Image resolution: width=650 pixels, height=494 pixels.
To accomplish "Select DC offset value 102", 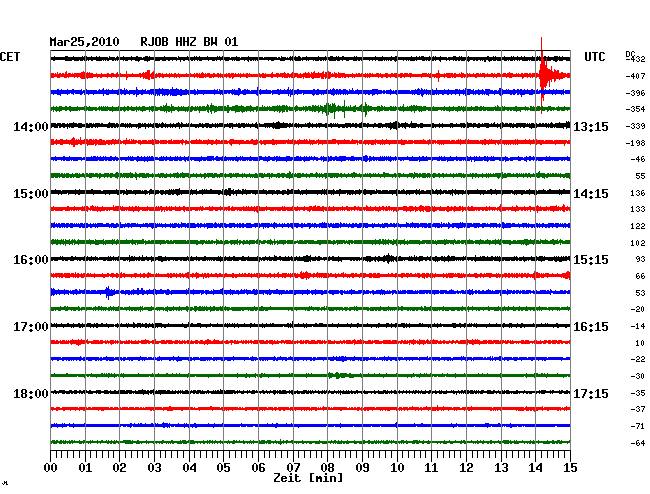I will pyautogui.click(x=638, y=243).
